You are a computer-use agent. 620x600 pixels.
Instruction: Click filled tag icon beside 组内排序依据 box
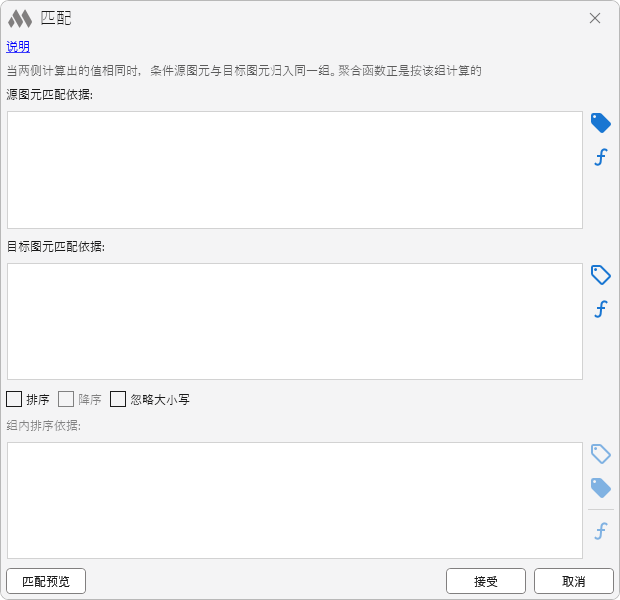(600, 488)
